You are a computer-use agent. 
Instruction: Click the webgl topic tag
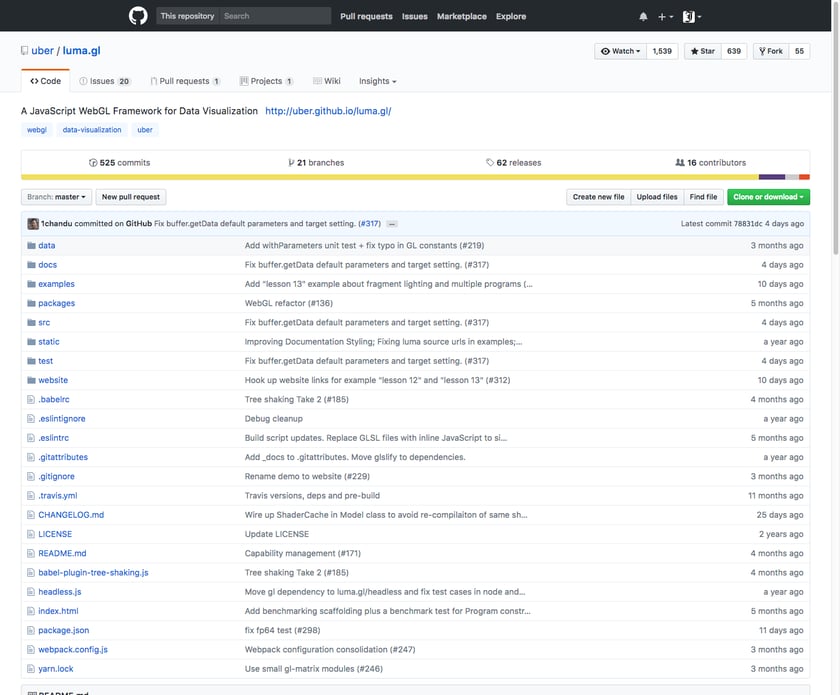pos(37,130)
